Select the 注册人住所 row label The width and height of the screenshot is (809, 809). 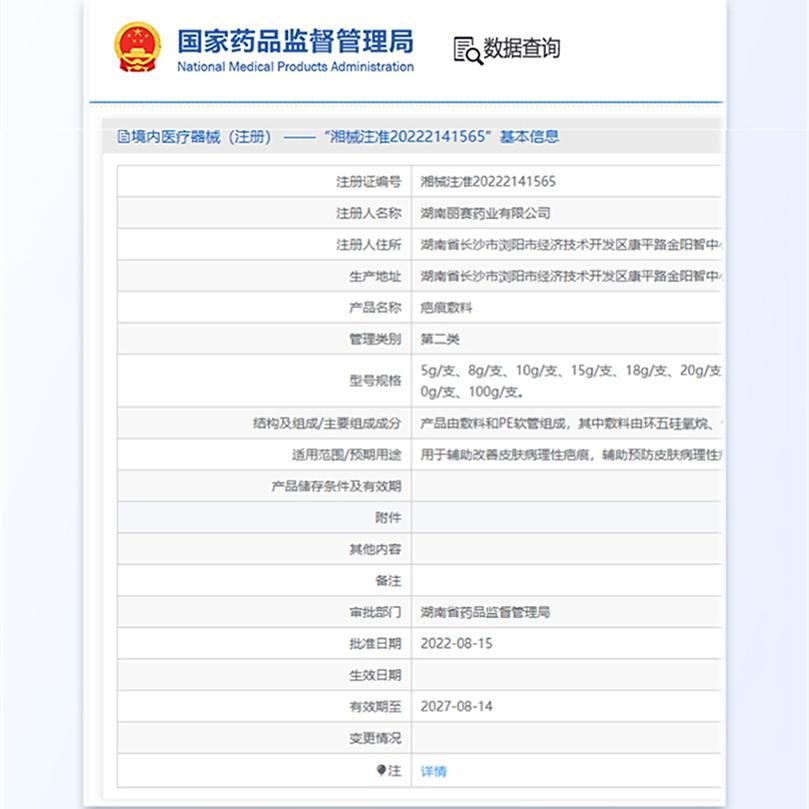point(368,245)
